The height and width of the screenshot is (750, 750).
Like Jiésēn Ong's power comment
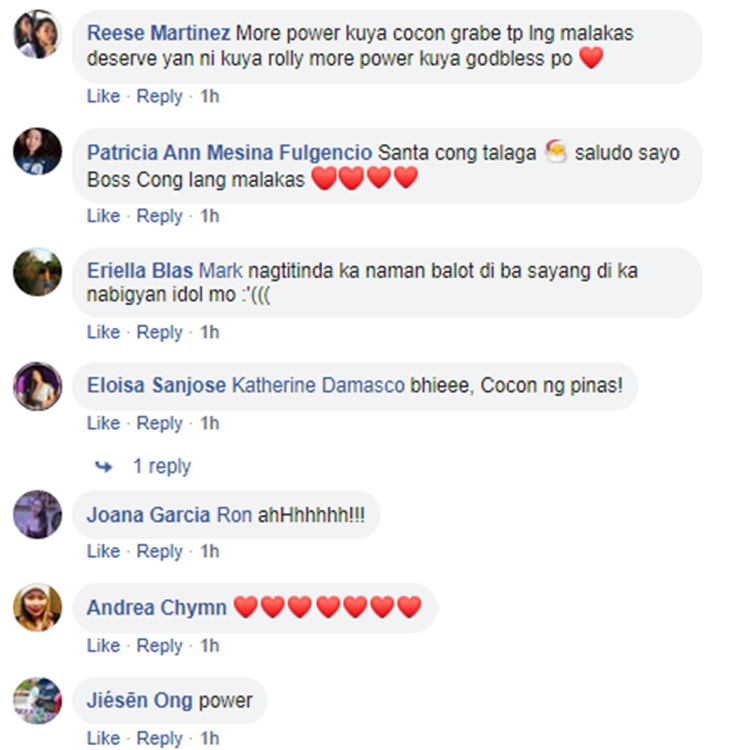[103, 738]
